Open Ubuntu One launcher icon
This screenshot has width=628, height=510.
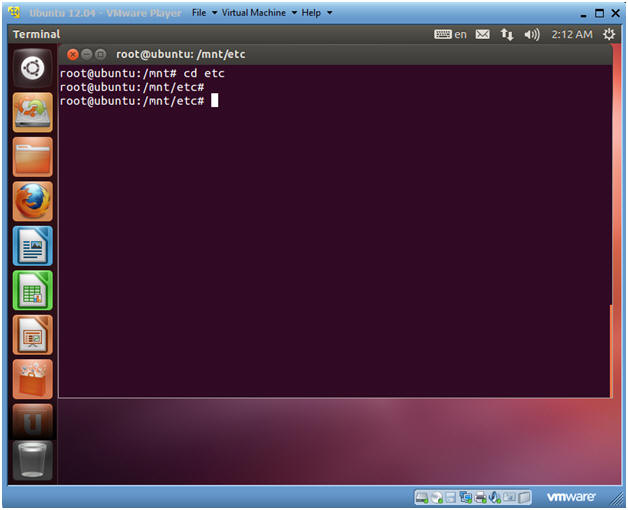(x=32, y=421)
